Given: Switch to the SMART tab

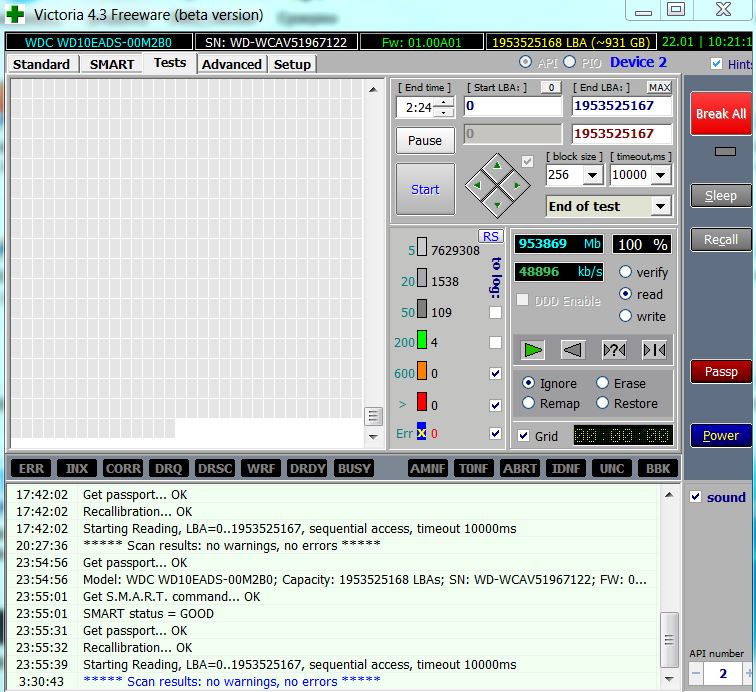Looking at the screenshot, I should click(111, 64).
